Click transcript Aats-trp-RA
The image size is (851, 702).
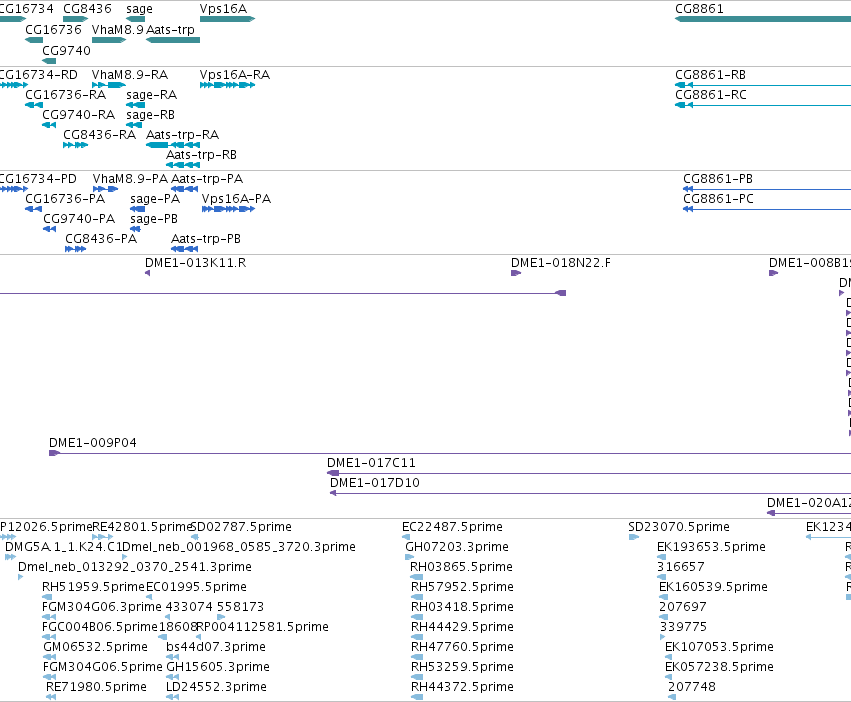[173, 145]
